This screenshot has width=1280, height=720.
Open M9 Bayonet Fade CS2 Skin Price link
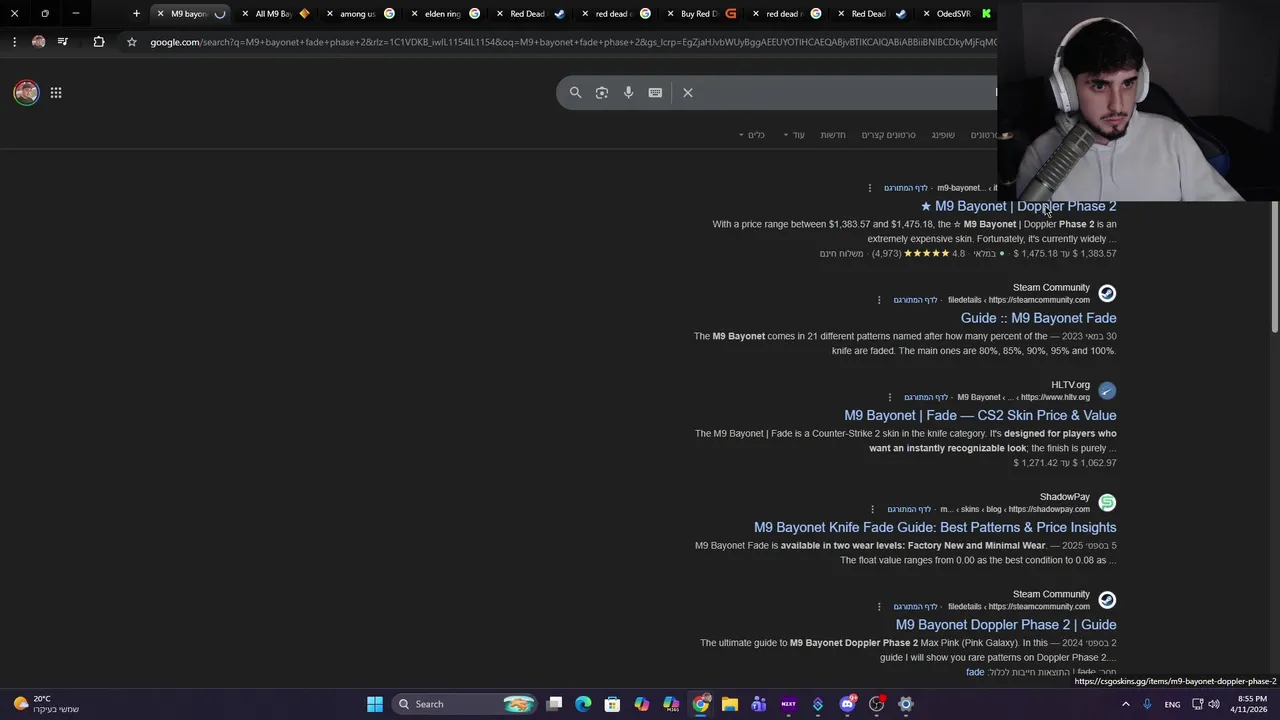[x=980, y=415]
